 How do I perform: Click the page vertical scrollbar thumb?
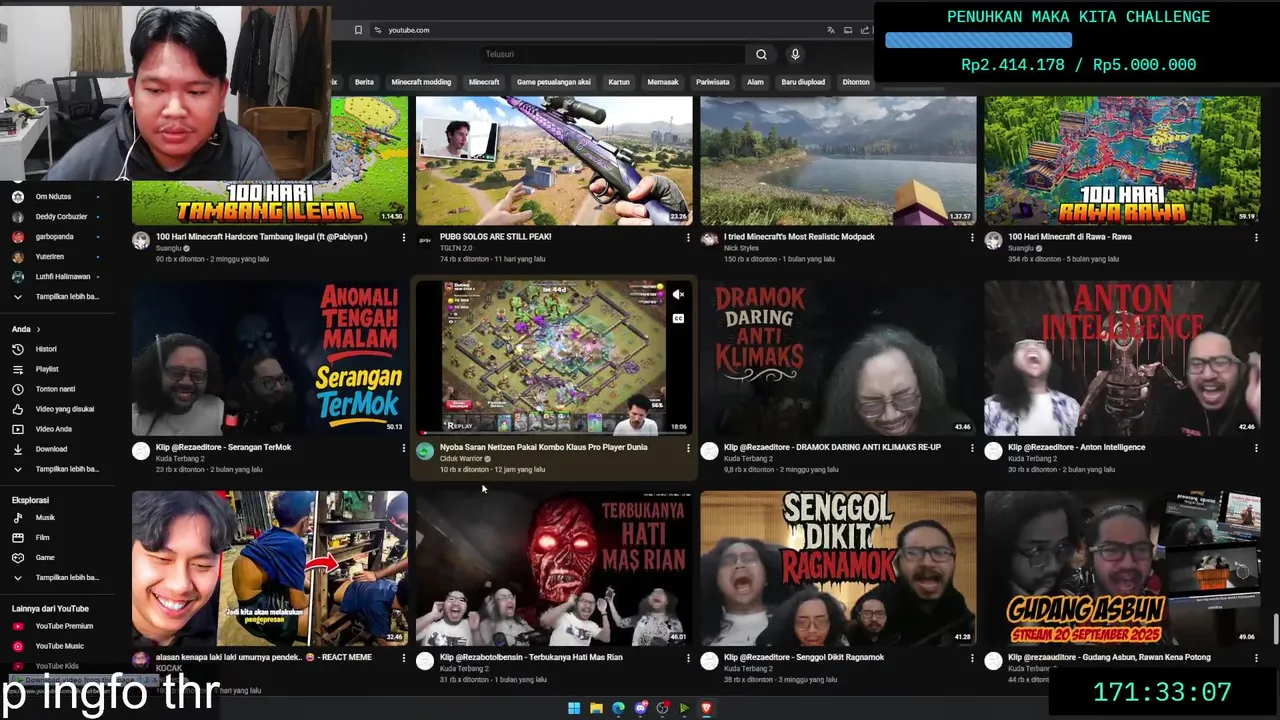point(1275,629)
